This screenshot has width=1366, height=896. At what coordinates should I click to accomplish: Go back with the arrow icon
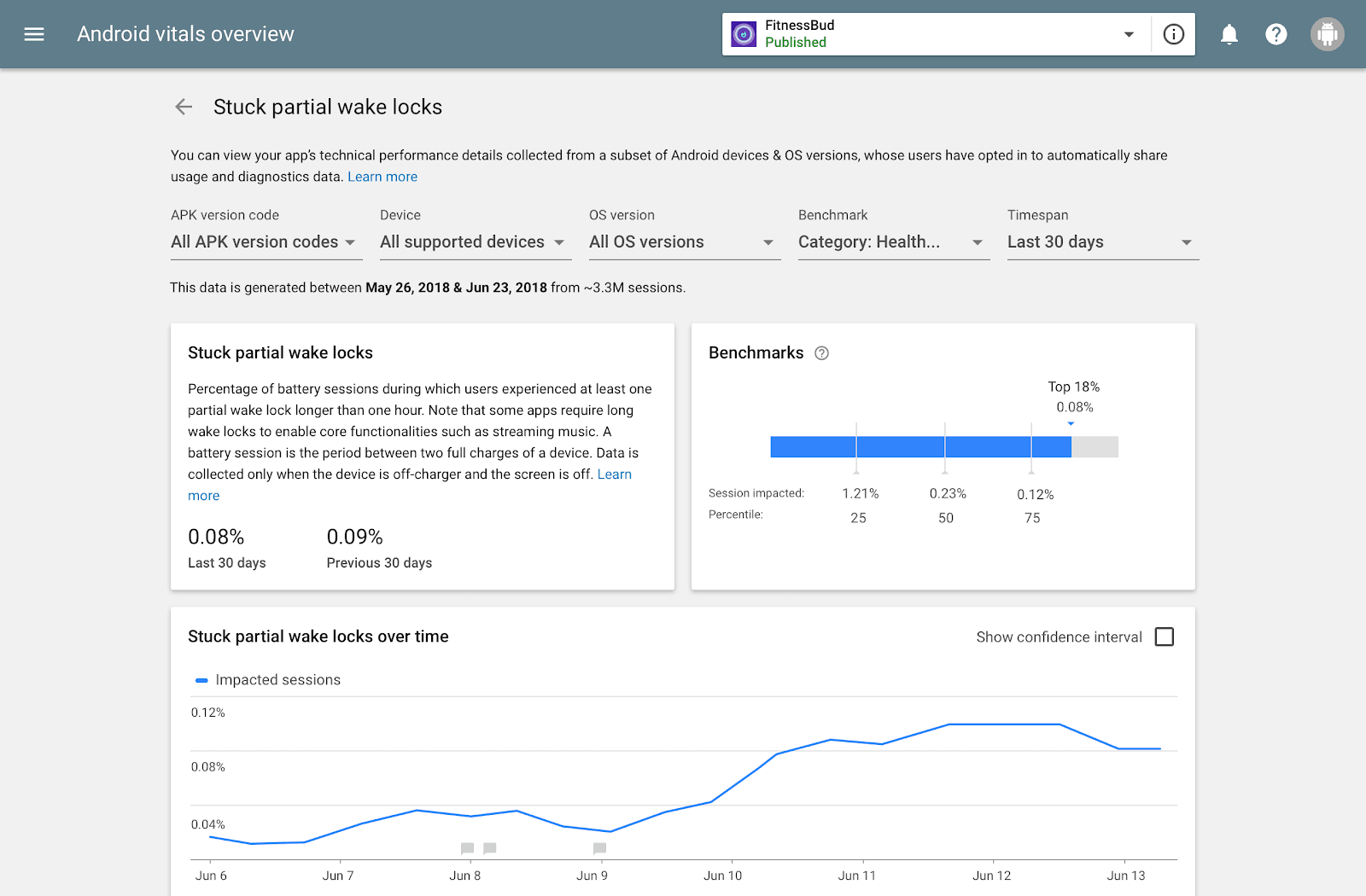click(x=184, y=107)
